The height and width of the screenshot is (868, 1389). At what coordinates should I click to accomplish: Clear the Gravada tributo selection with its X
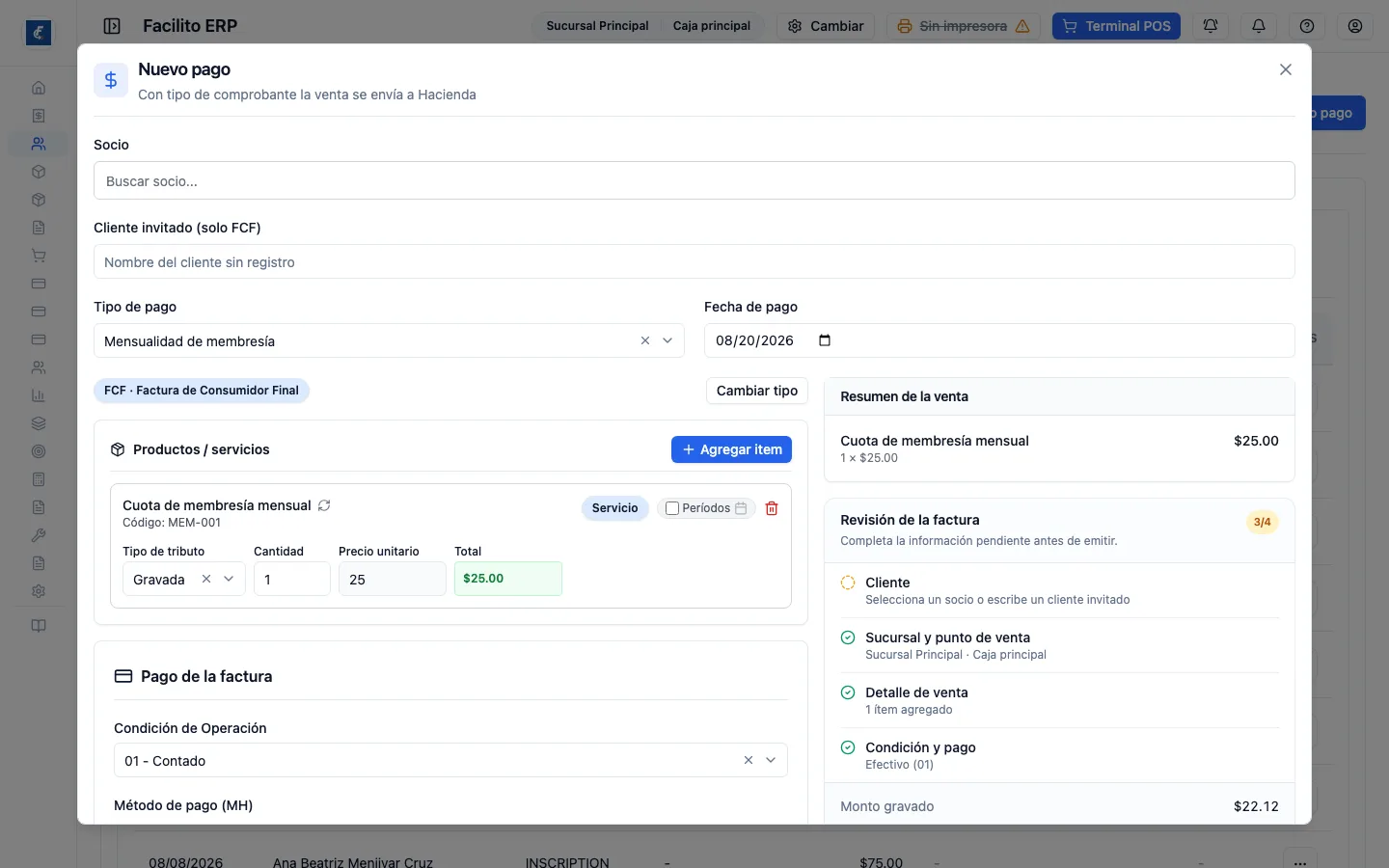pos(206,579)
